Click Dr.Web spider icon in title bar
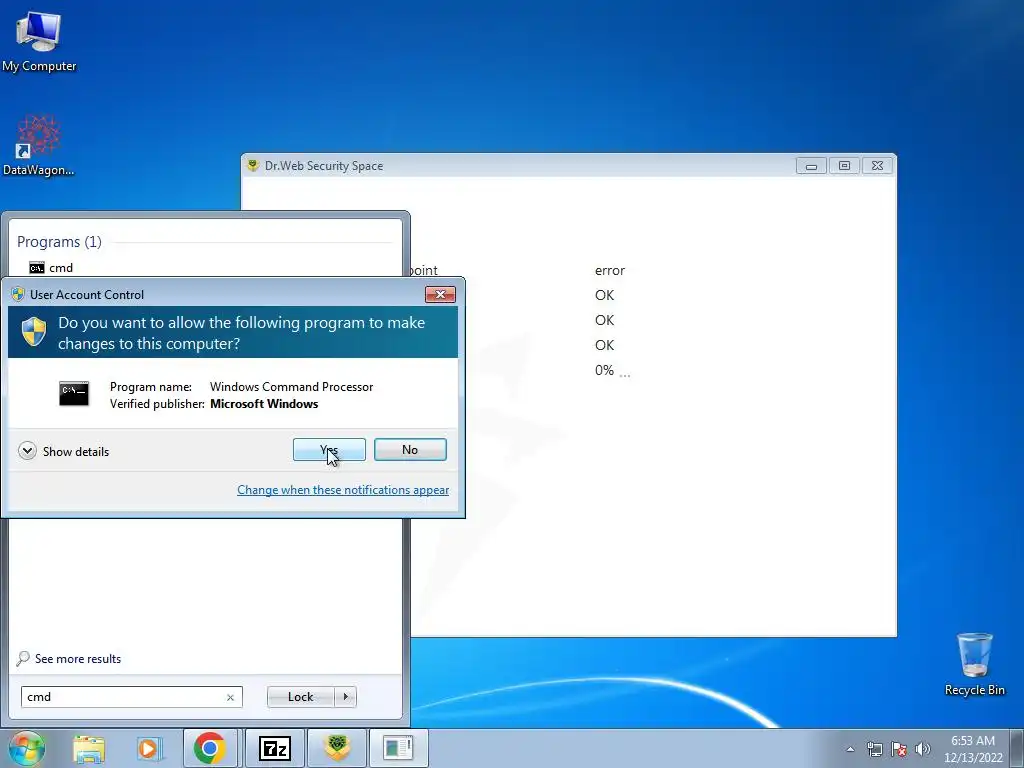This screenshot has width=1024, height=768. [x=253, y=165]
